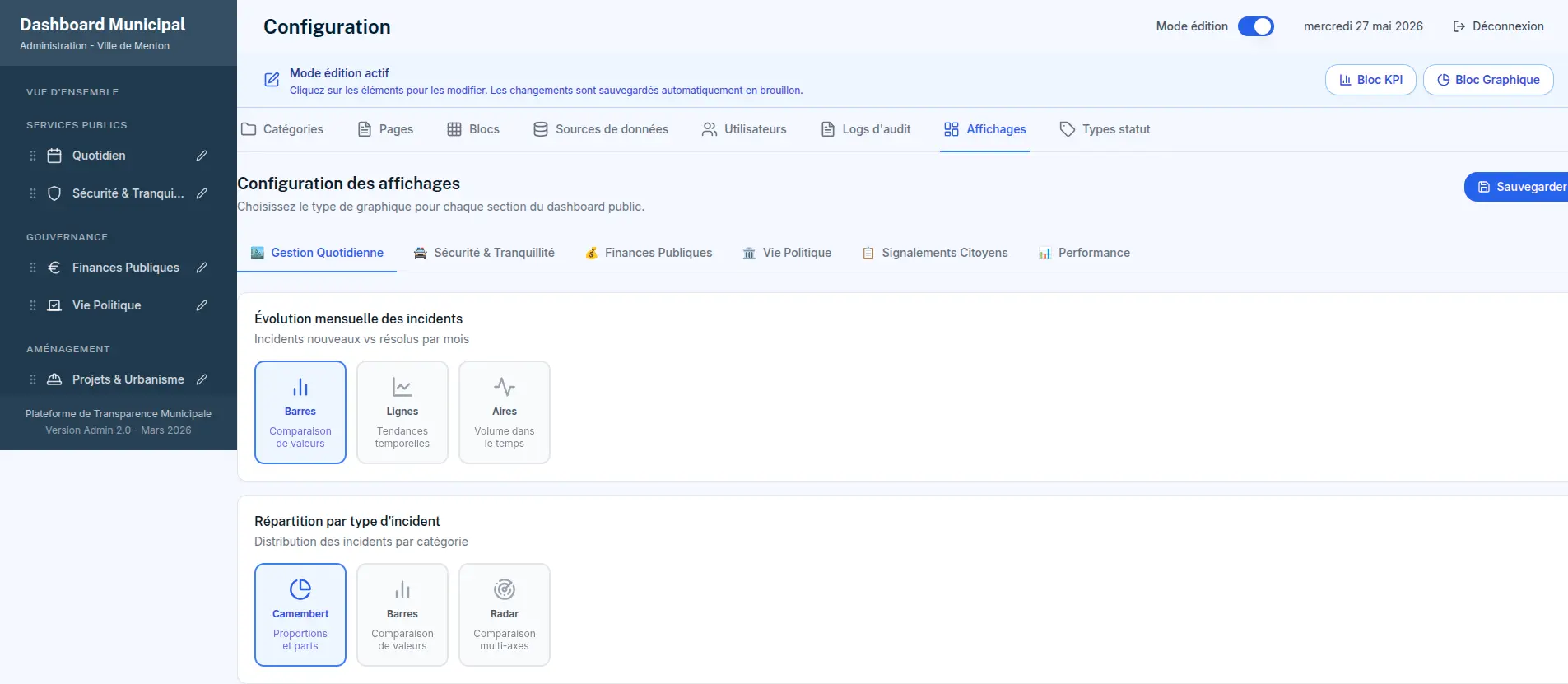The height and width of the screenshot is (684, 1568).
Task: Click the drag handle beside Vie Politique
Action: [x=33, y=305]
